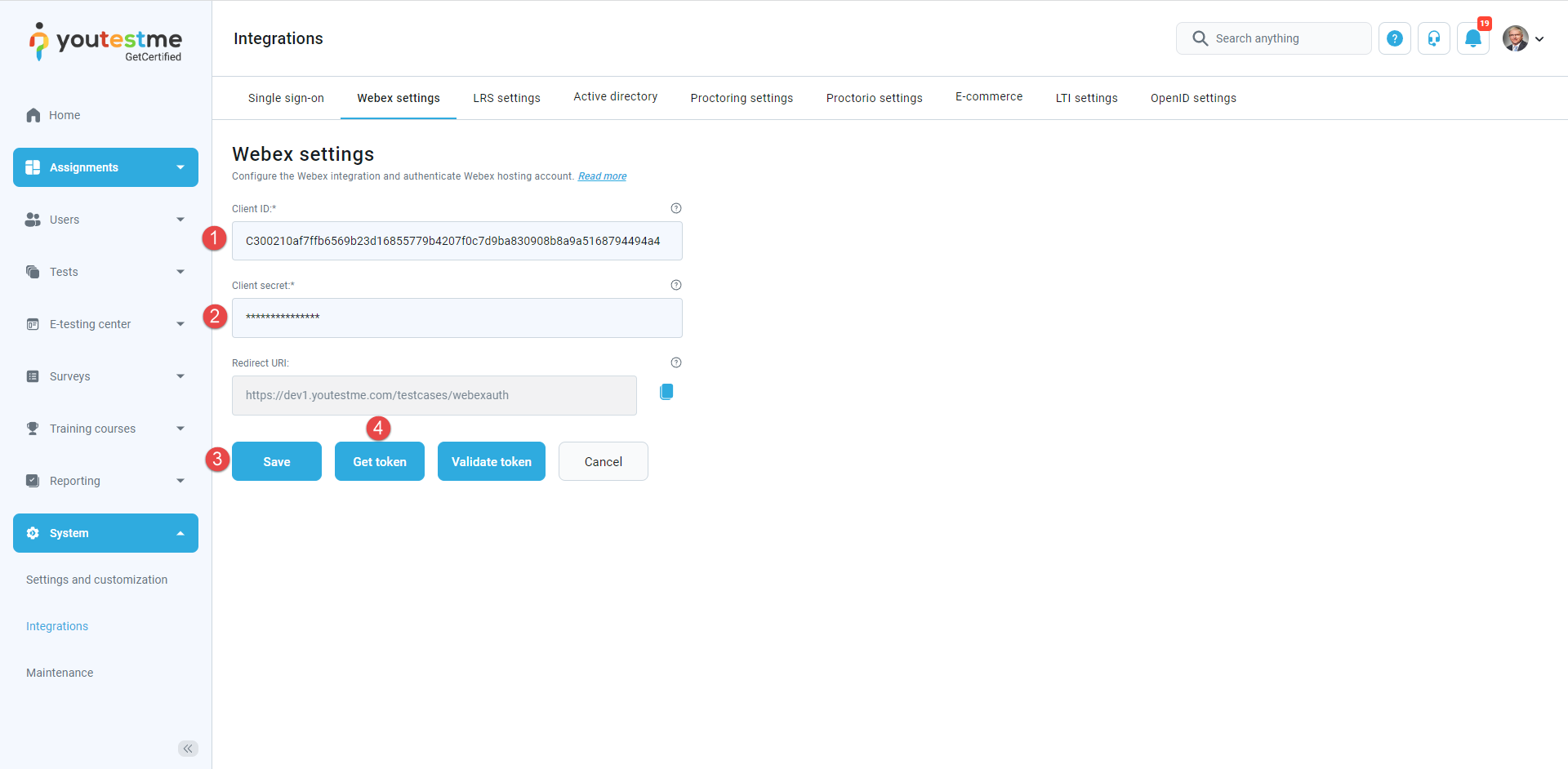Open the user profile avatar menu
Screen dimensions: 1568x769
click(1522, 38)
